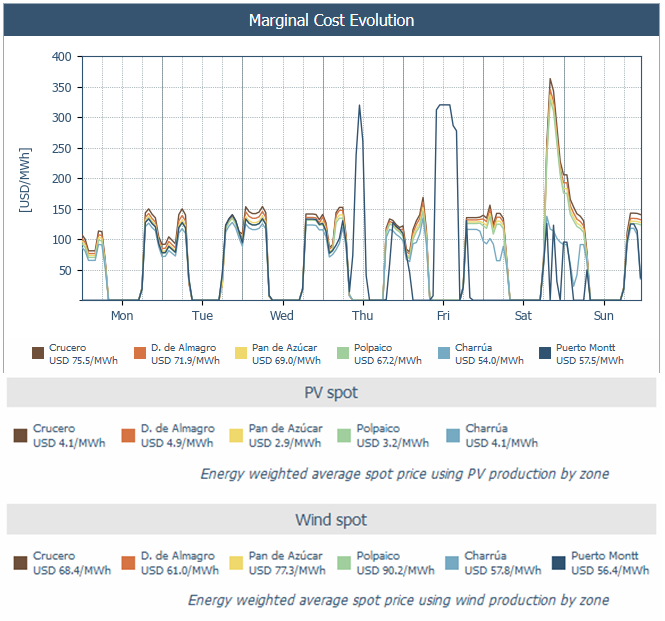This screenshot has height=621, width=665.
Task: Click the Thursday Puerto Montt spike on chart
Action: [359, 106]
